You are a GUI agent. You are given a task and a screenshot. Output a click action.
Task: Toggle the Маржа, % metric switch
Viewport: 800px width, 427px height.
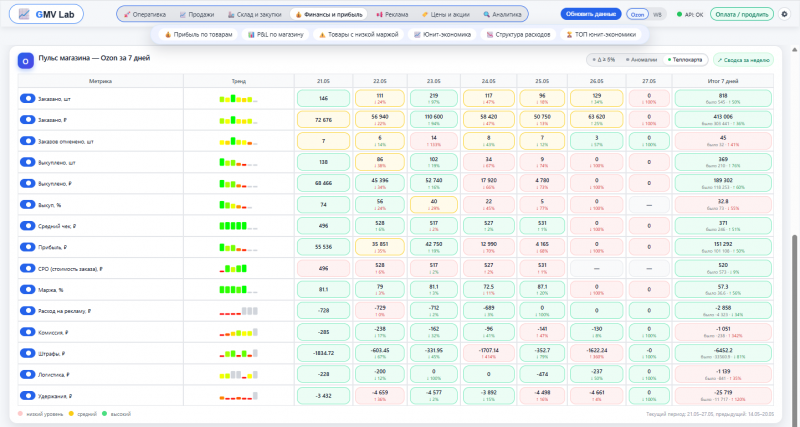tap(27, 289)
